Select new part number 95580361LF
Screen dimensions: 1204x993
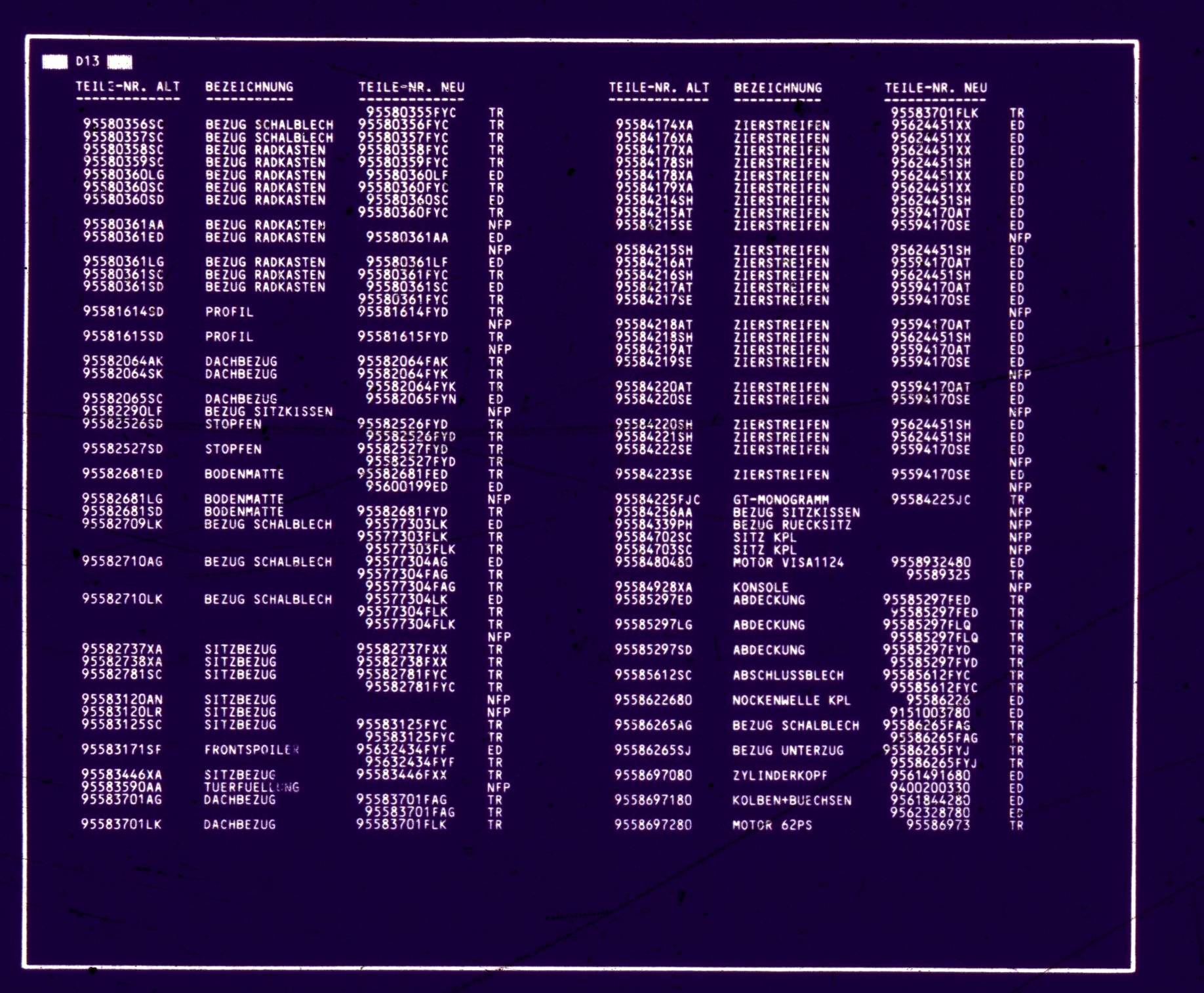[x=407, y=262]
